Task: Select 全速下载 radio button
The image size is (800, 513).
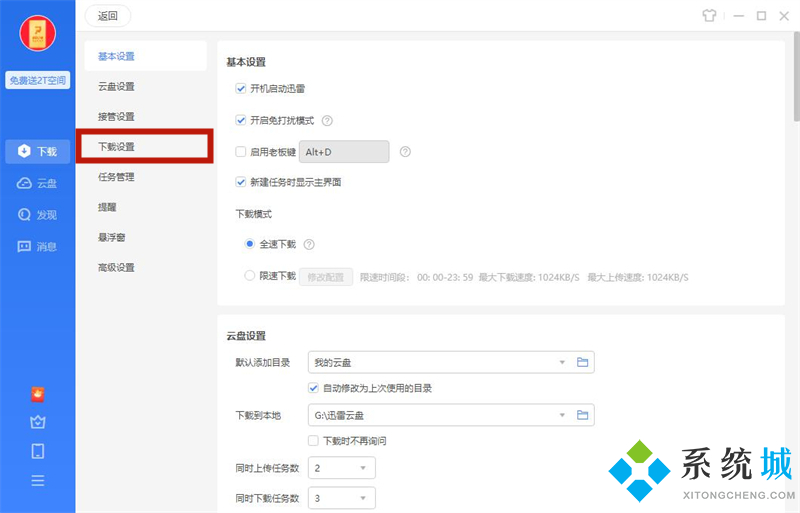Action: coord(249,244)
